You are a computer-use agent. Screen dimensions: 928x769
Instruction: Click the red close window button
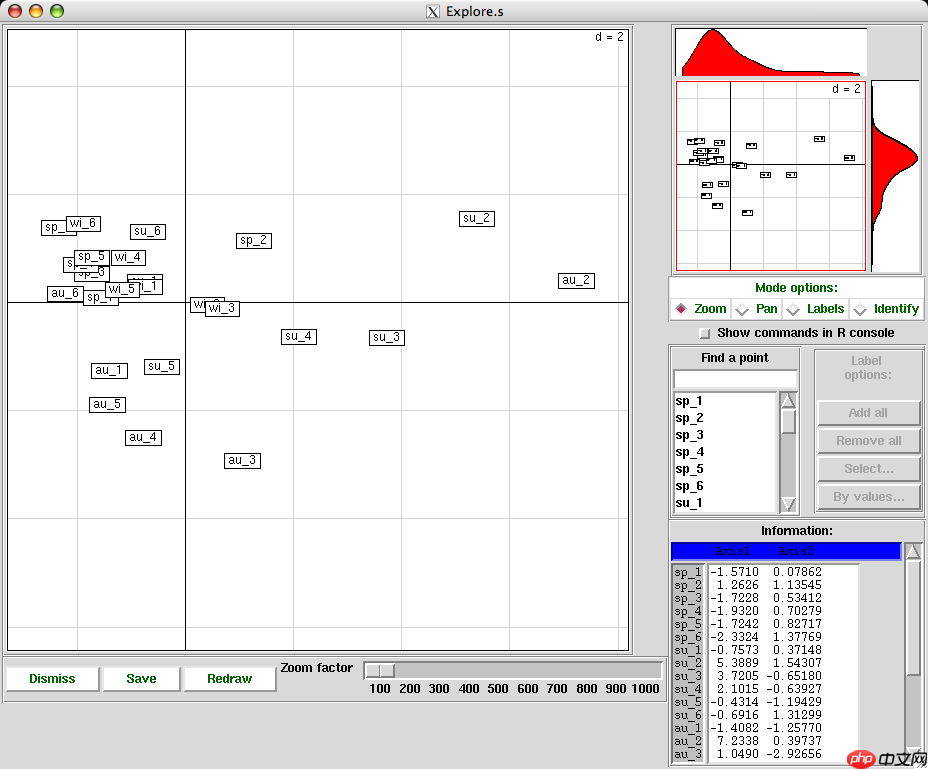tap(15, 11)
